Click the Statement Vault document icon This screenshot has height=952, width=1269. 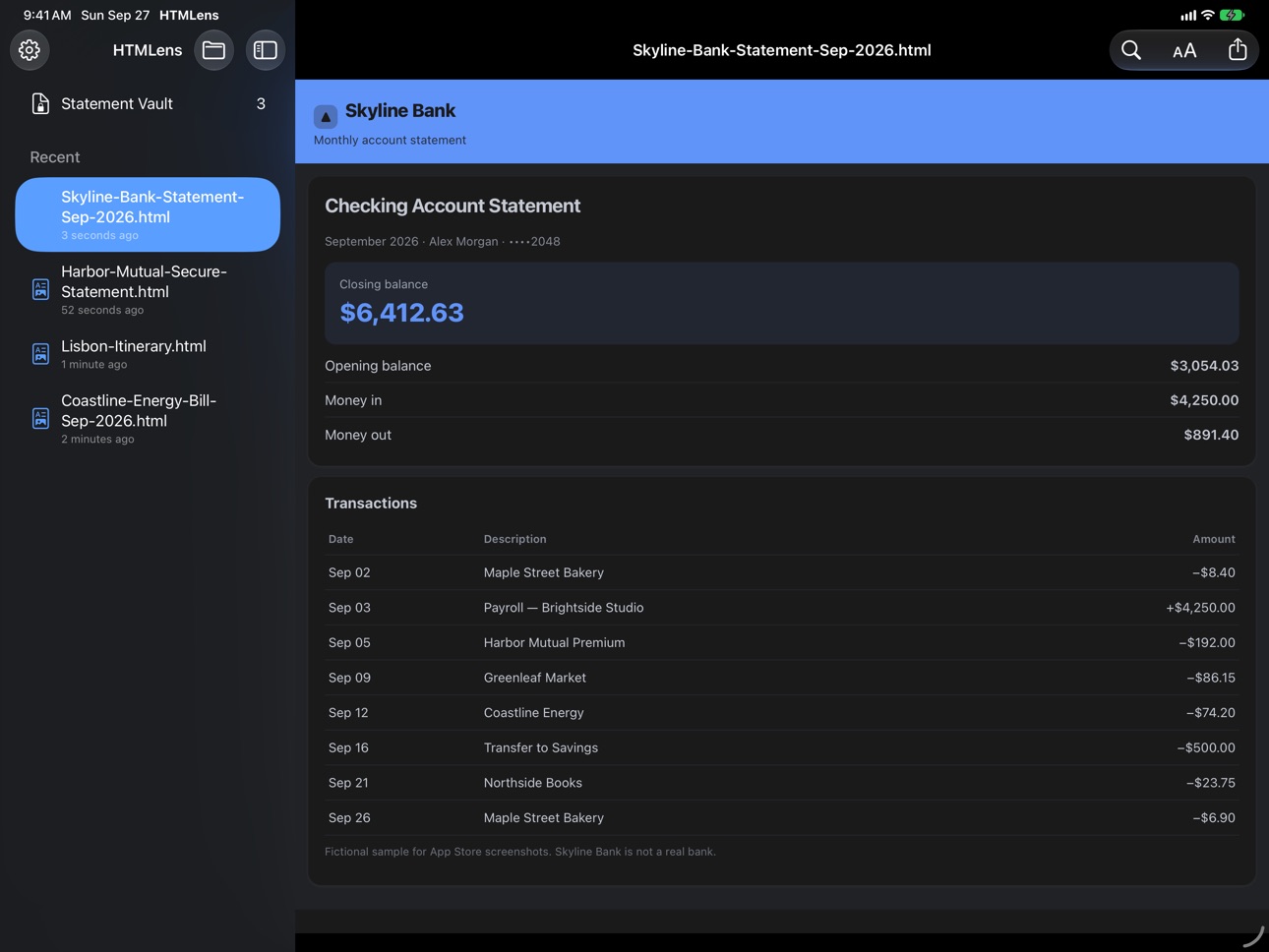40,103
